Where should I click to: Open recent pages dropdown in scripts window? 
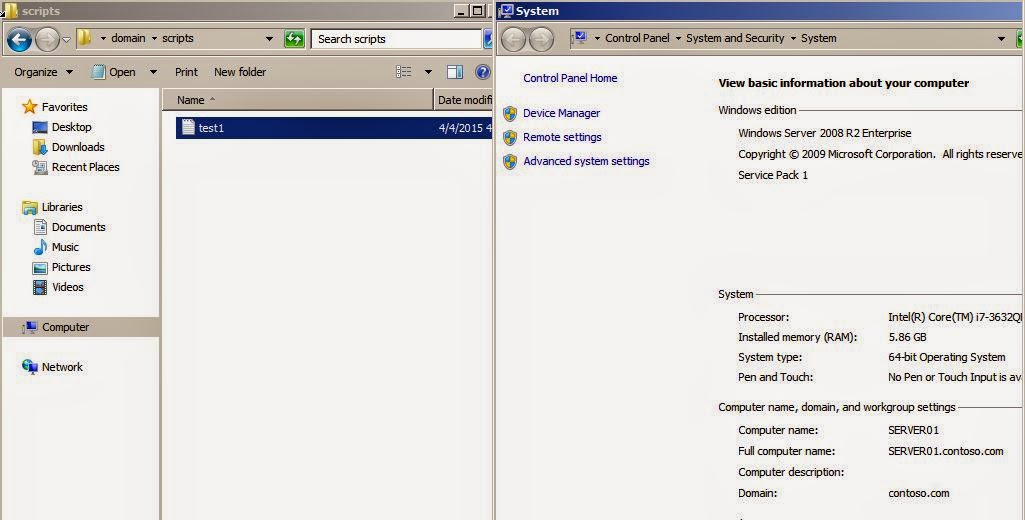[x=66, y=40]
